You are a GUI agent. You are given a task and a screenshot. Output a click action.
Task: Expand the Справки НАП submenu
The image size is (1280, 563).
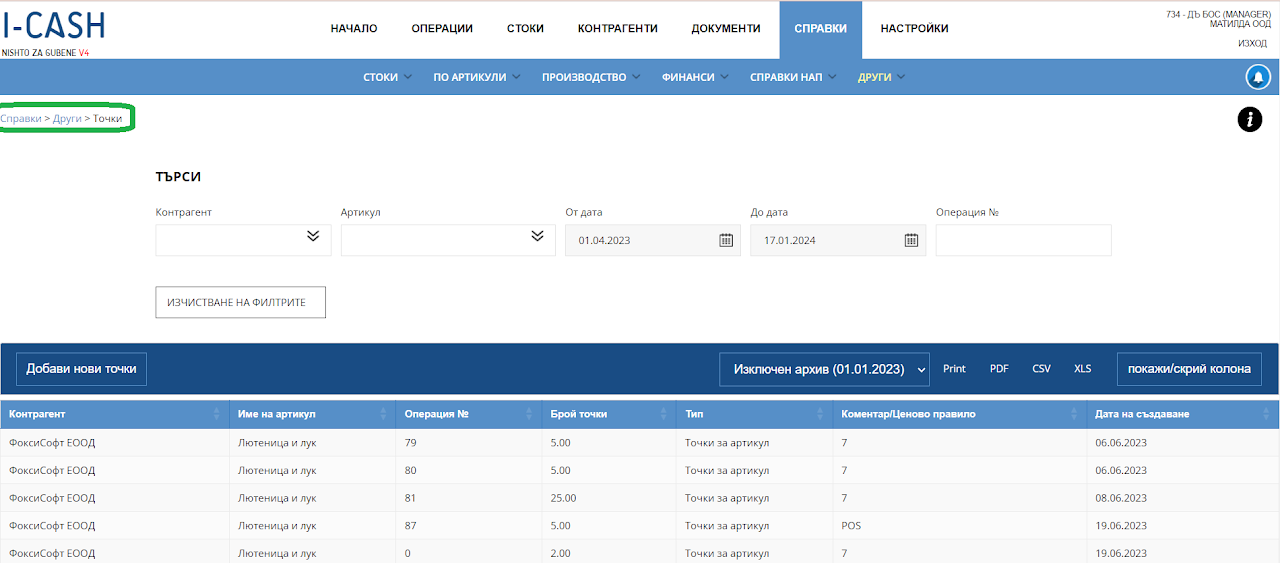[x=792, y=77]
